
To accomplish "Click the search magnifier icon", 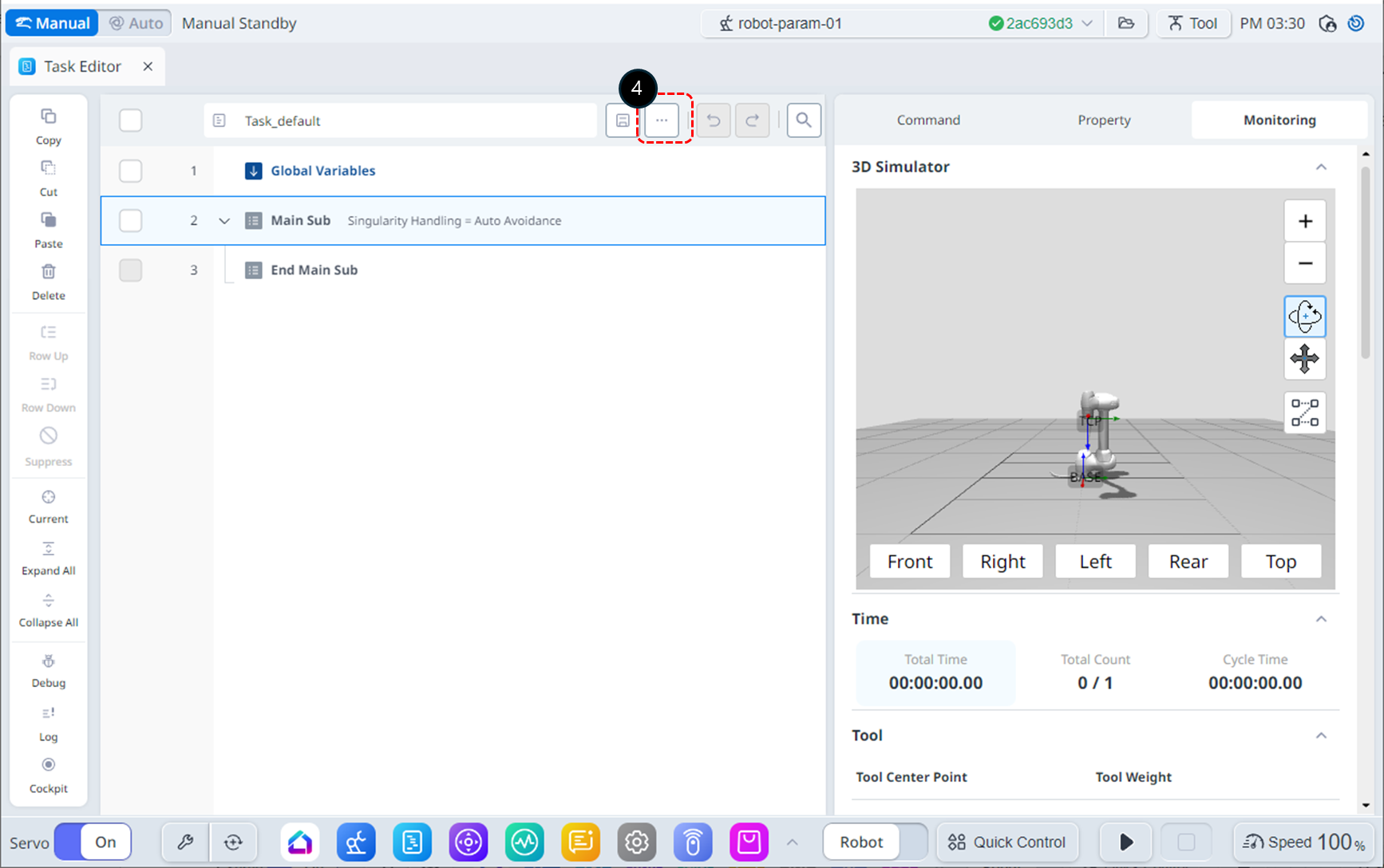I will pyautogui.click(x=803, y=120).
